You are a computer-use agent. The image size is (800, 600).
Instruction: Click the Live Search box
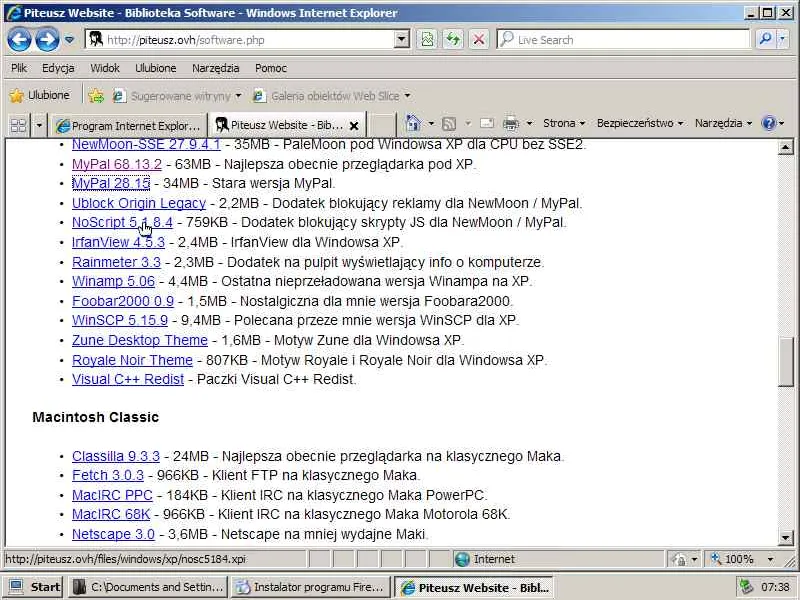[623, 39]
